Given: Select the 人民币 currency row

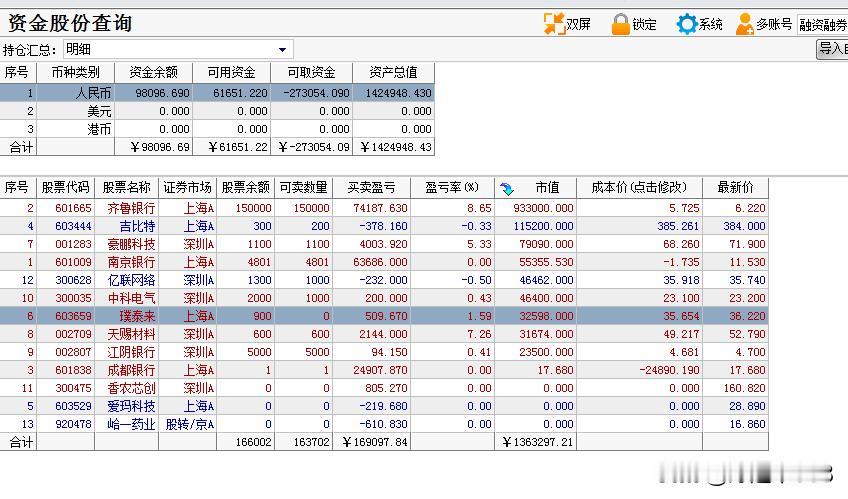Looking at the screenshot, I should 217,93.
